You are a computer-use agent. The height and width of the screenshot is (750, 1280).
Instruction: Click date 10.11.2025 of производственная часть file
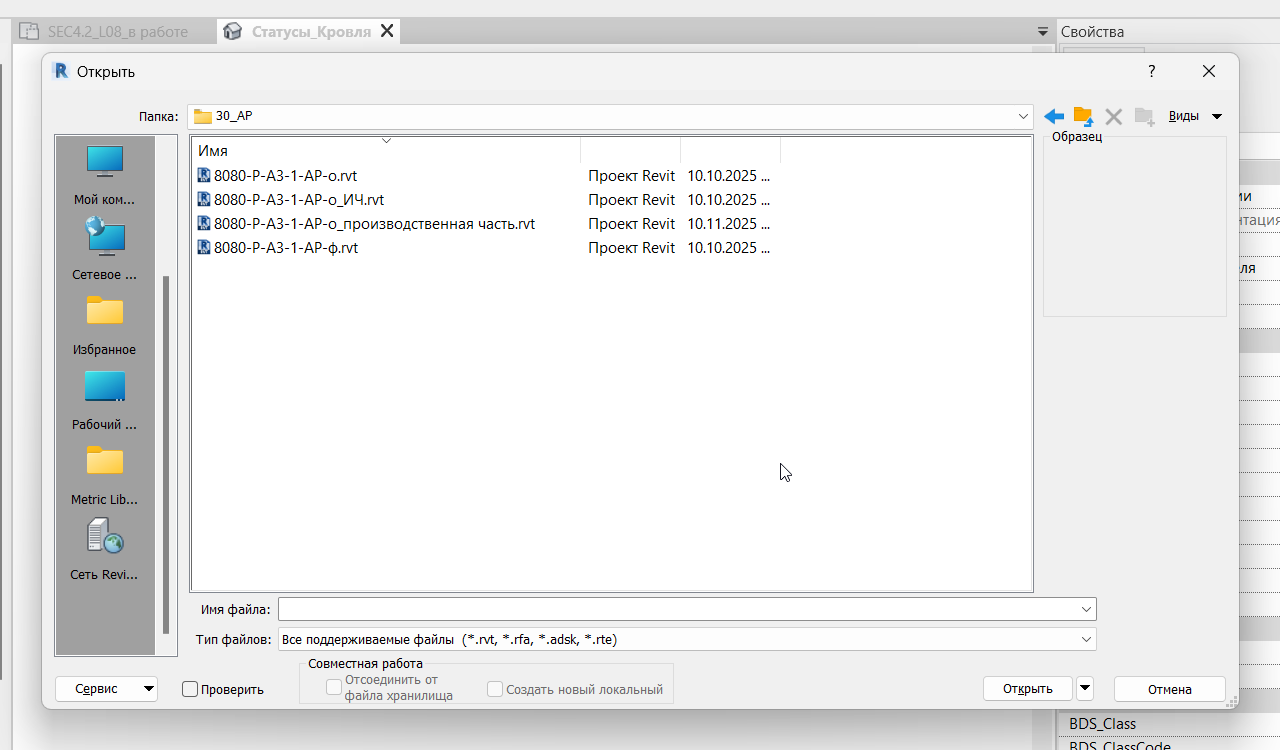pos(727,224)
